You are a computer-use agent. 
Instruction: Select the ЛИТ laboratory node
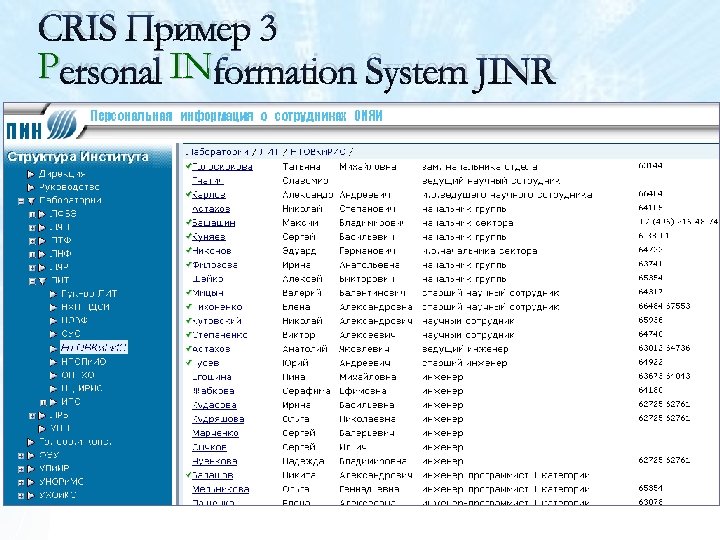pos(60,281)
